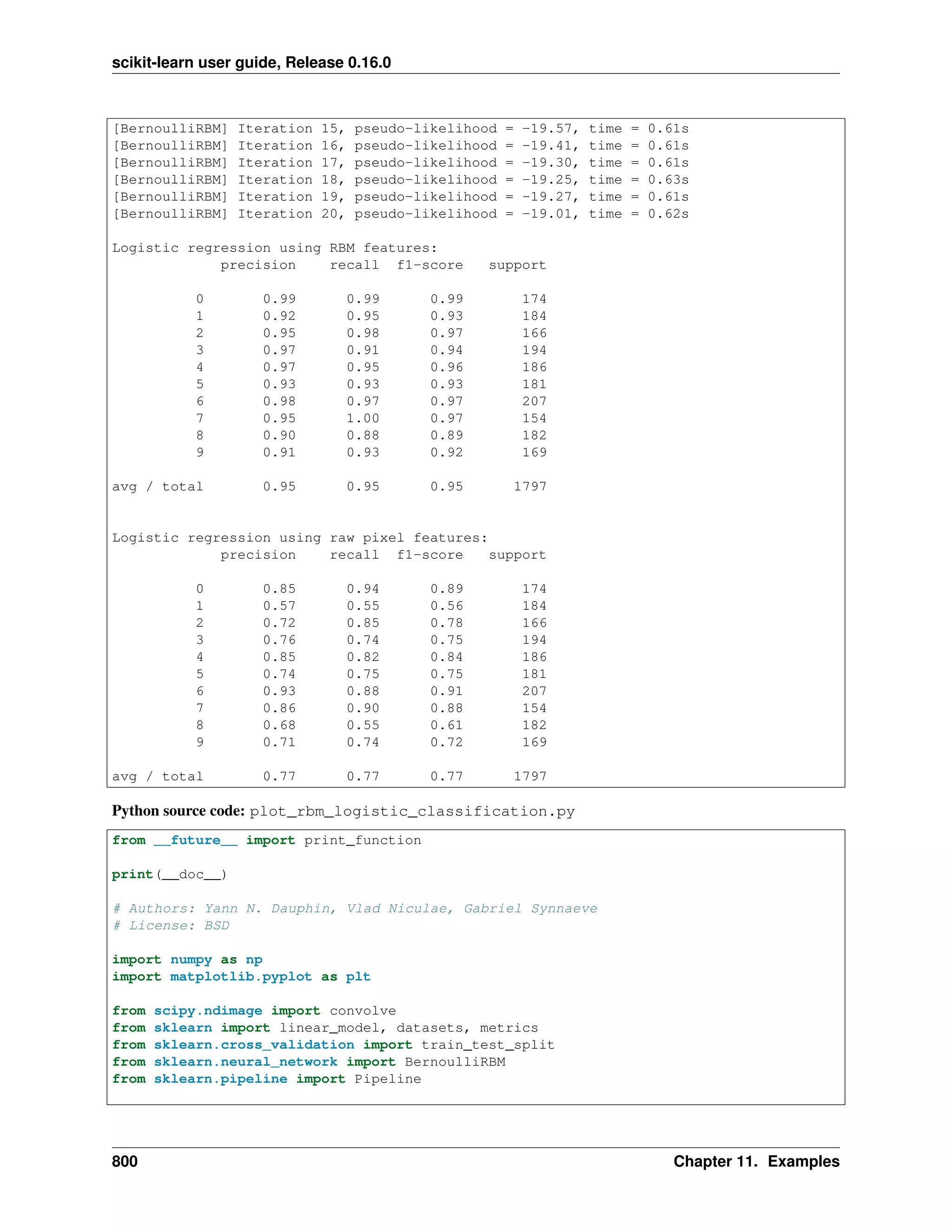Click f1-score 0.61 in raw pixel table
Screen dimensions: 952x1232
click(447, 725)
